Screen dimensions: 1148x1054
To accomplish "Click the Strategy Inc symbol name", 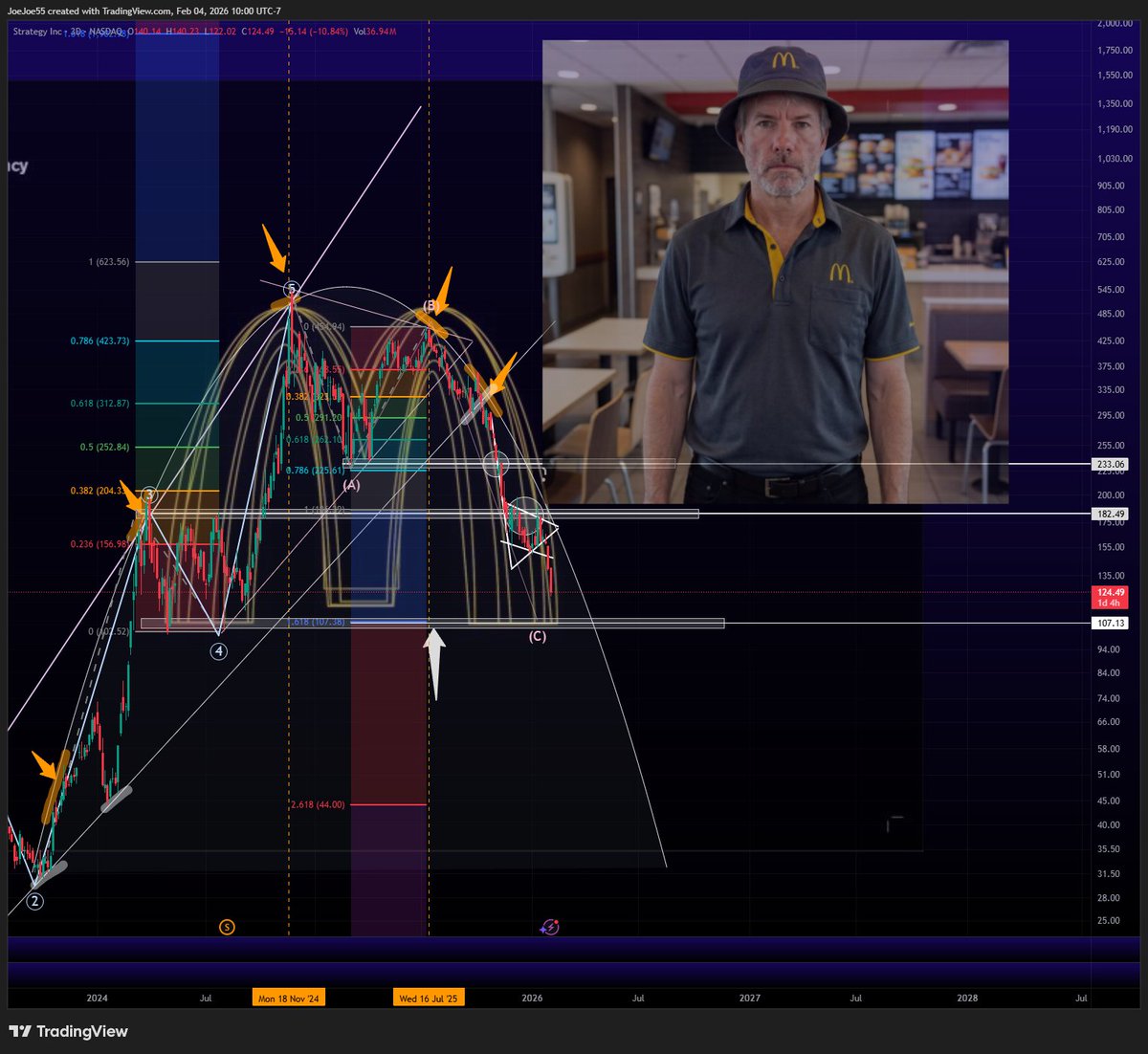I will pos(36,32).
